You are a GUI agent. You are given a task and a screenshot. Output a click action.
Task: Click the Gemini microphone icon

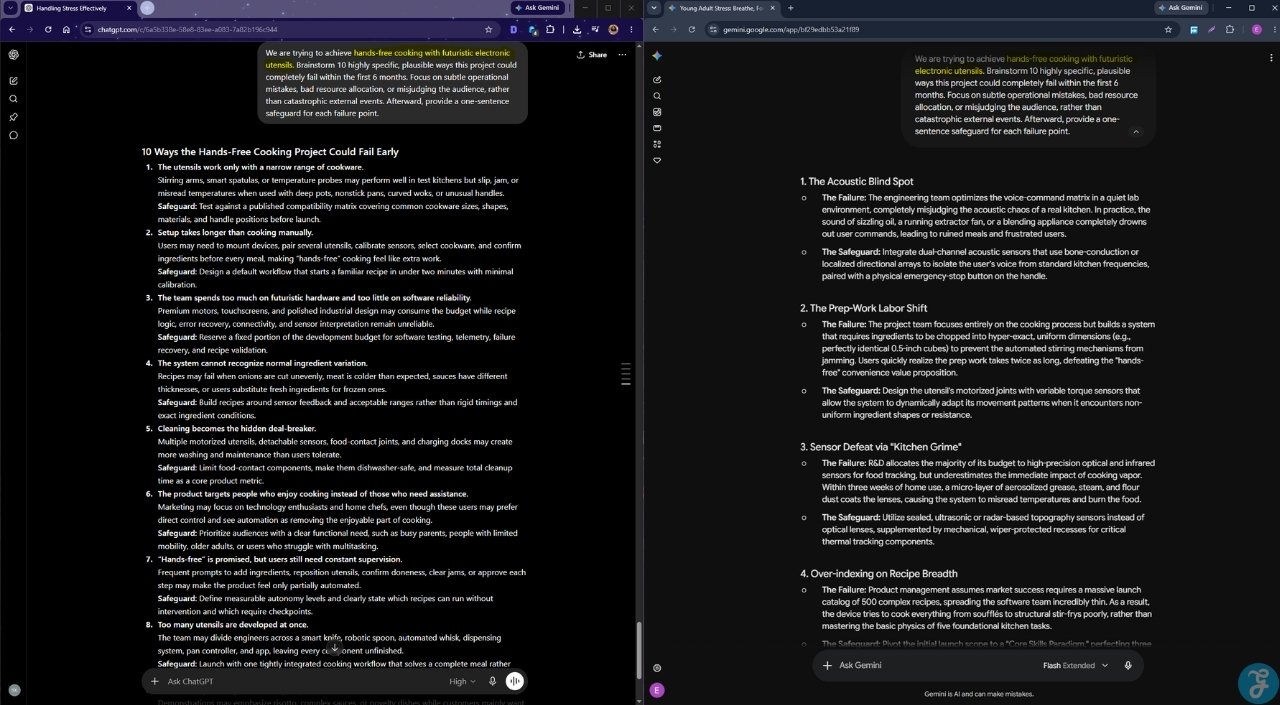click(x=1128, y=665)
